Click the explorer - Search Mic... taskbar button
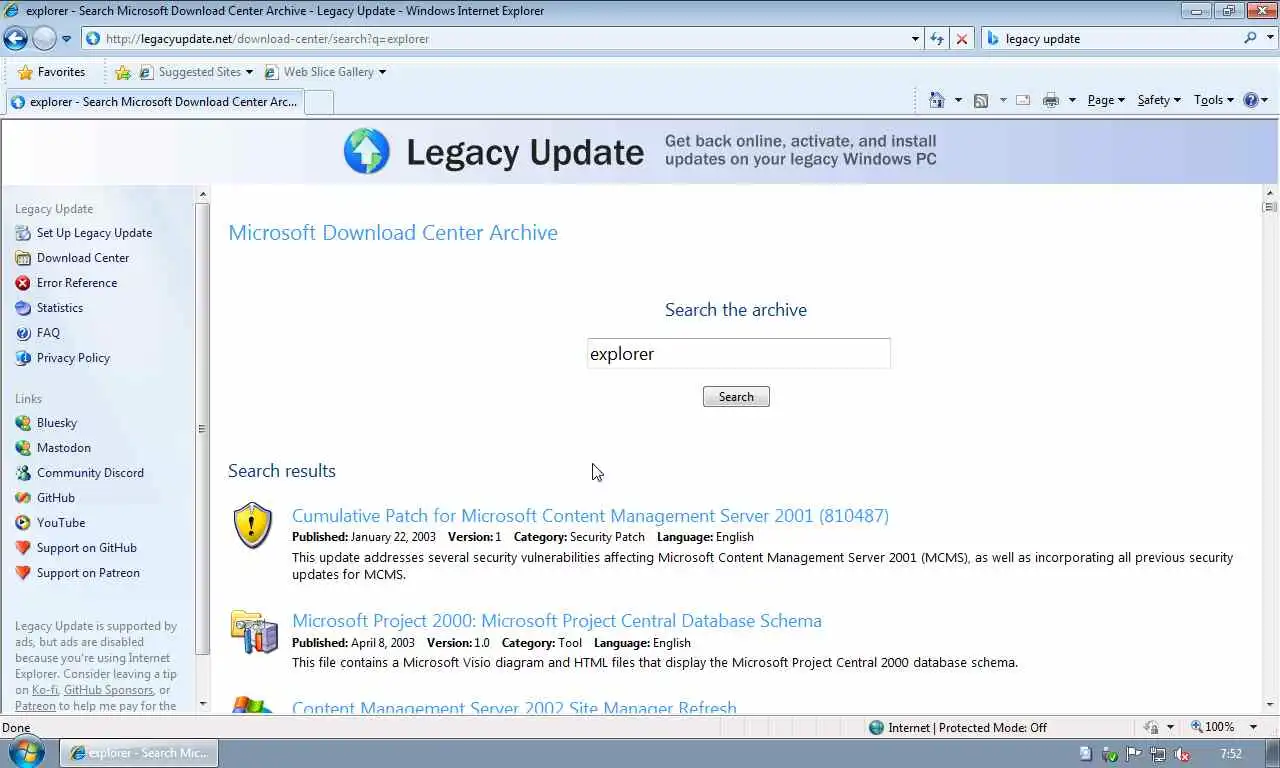 pos(139,753)
